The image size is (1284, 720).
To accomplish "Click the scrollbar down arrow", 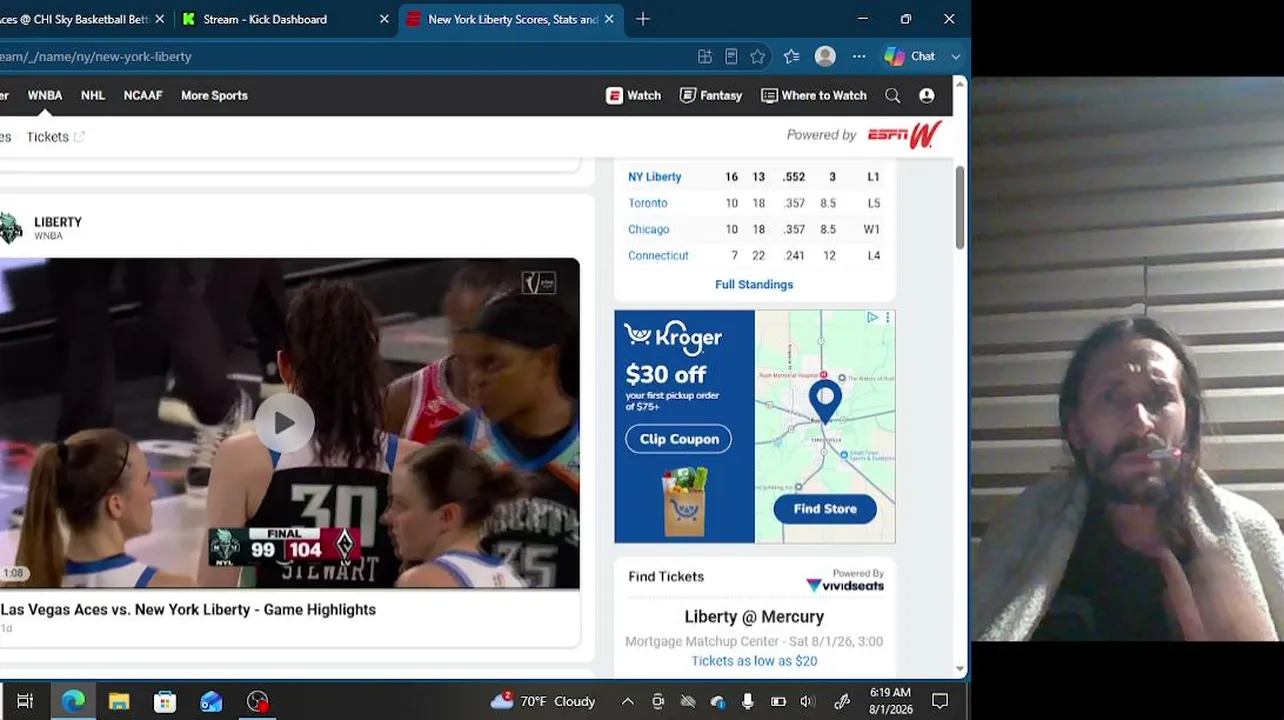I will tap(960, 668).
